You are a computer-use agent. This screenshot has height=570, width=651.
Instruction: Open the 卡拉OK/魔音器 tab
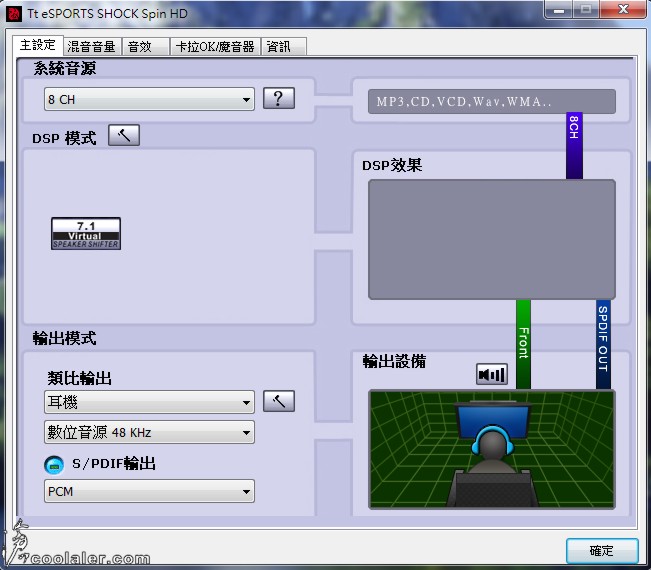coord(215,46)
